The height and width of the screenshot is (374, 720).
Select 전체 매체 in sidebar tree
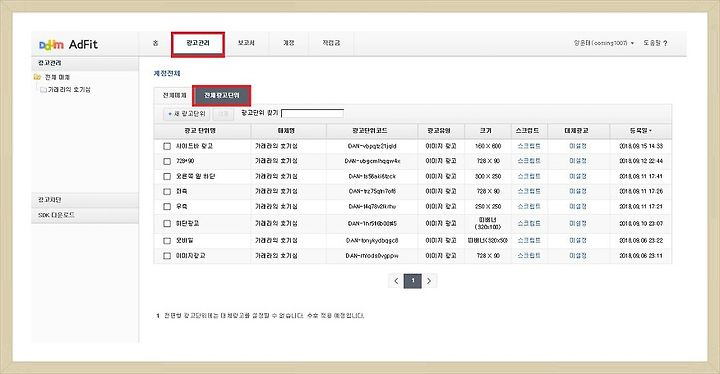[57, 77]
